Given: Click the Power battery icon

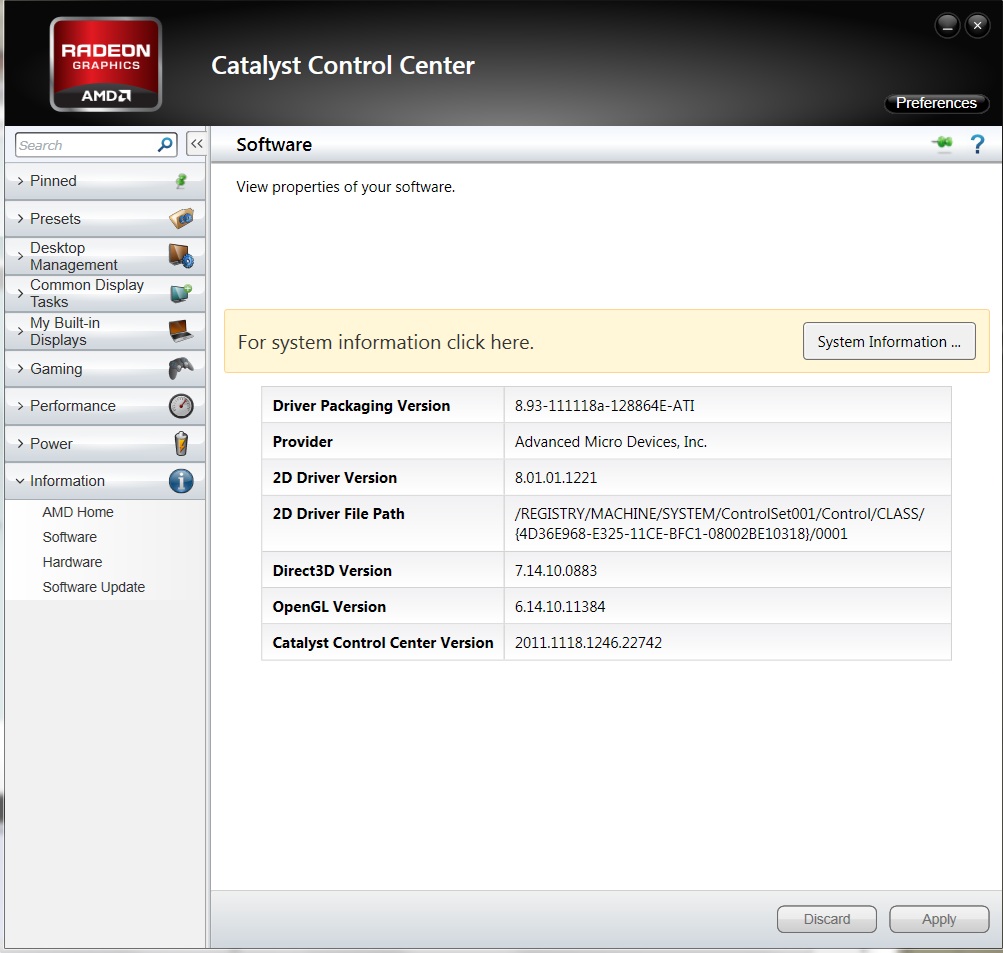Looking at the screenshot, I should click(x=181, y=443).
